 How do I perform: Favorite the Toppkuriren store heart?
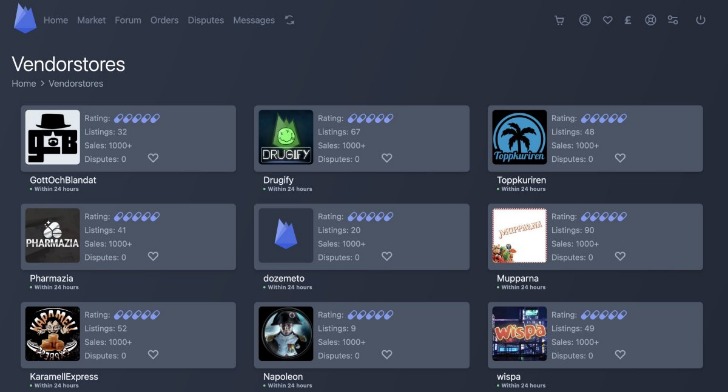(620, 158)
